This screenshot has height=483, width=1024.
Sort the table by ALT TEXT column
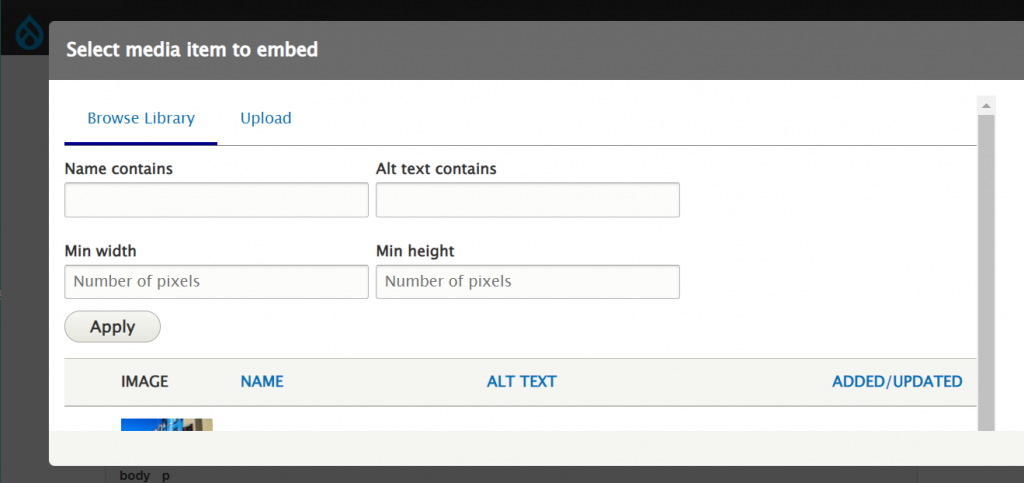click(521, 381)
